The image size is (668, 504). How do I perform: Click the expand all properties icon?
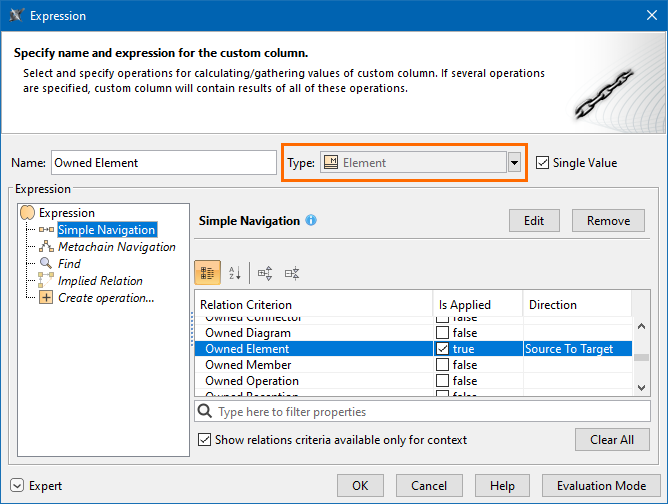pos(265,272)
